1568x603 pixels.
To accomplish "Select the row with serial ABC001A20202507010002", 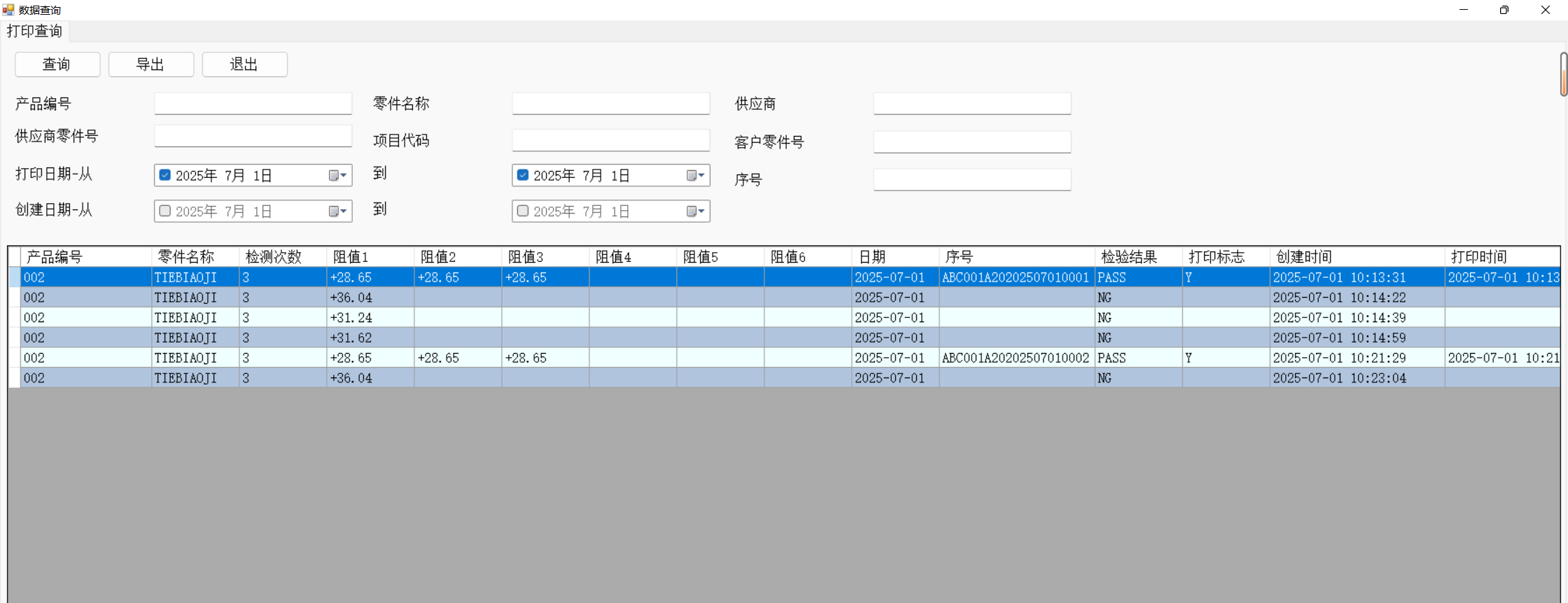I will tap(1015, 358).
